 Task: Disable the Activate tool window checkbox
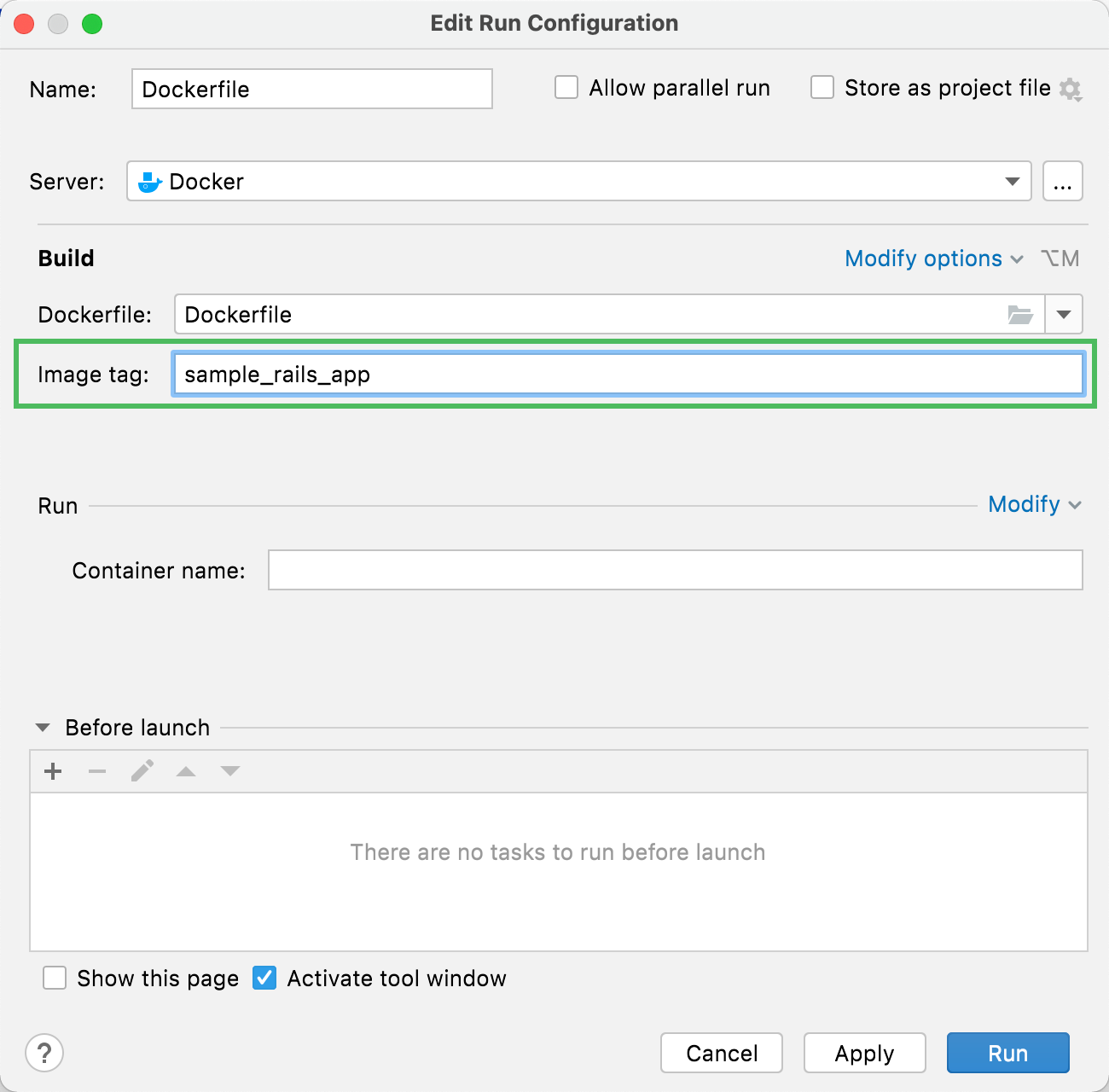pyautogui.click(x=264, y=978)
